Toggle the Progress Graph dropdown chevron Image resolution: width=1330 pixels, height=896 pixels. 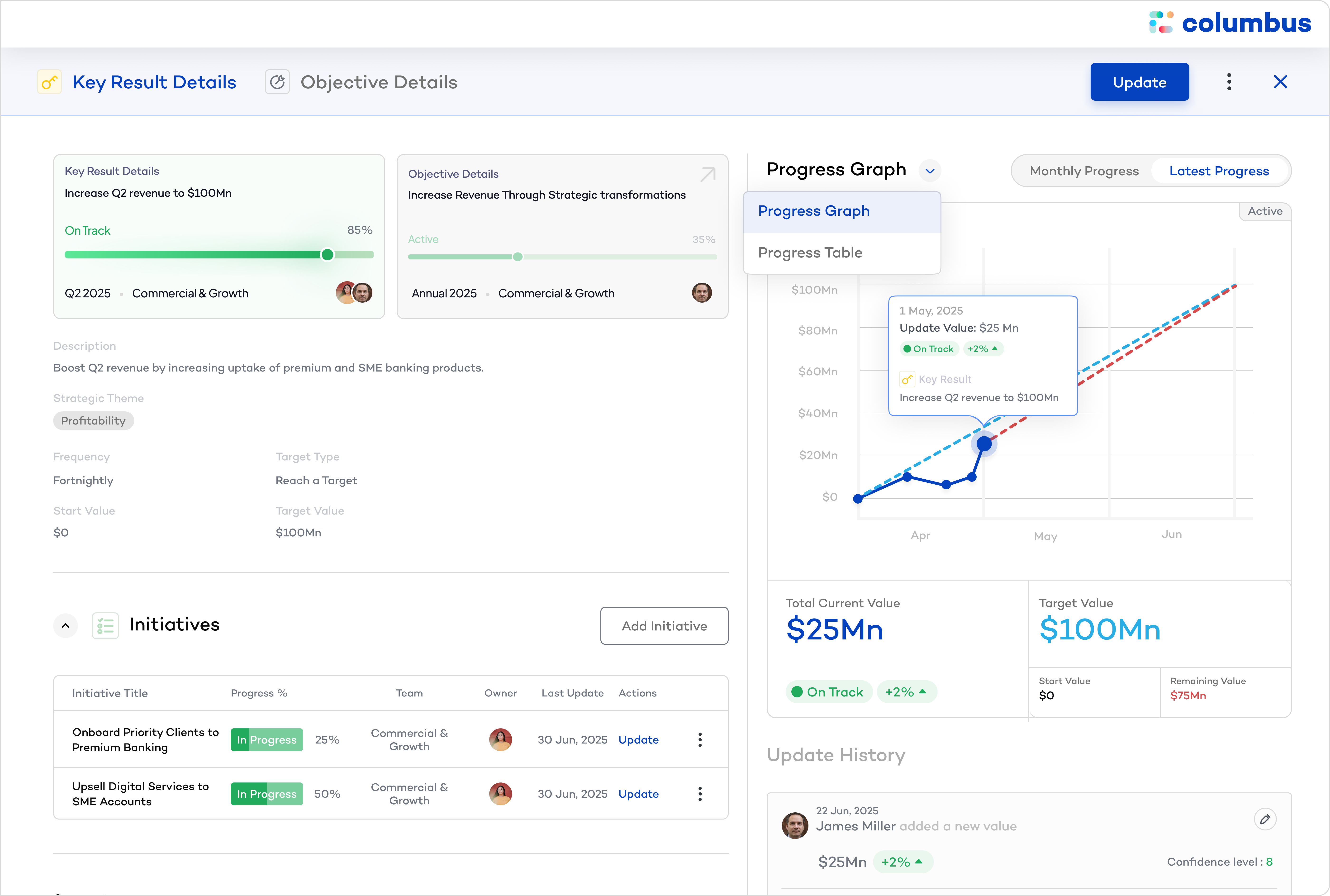[x=930, y=170]
